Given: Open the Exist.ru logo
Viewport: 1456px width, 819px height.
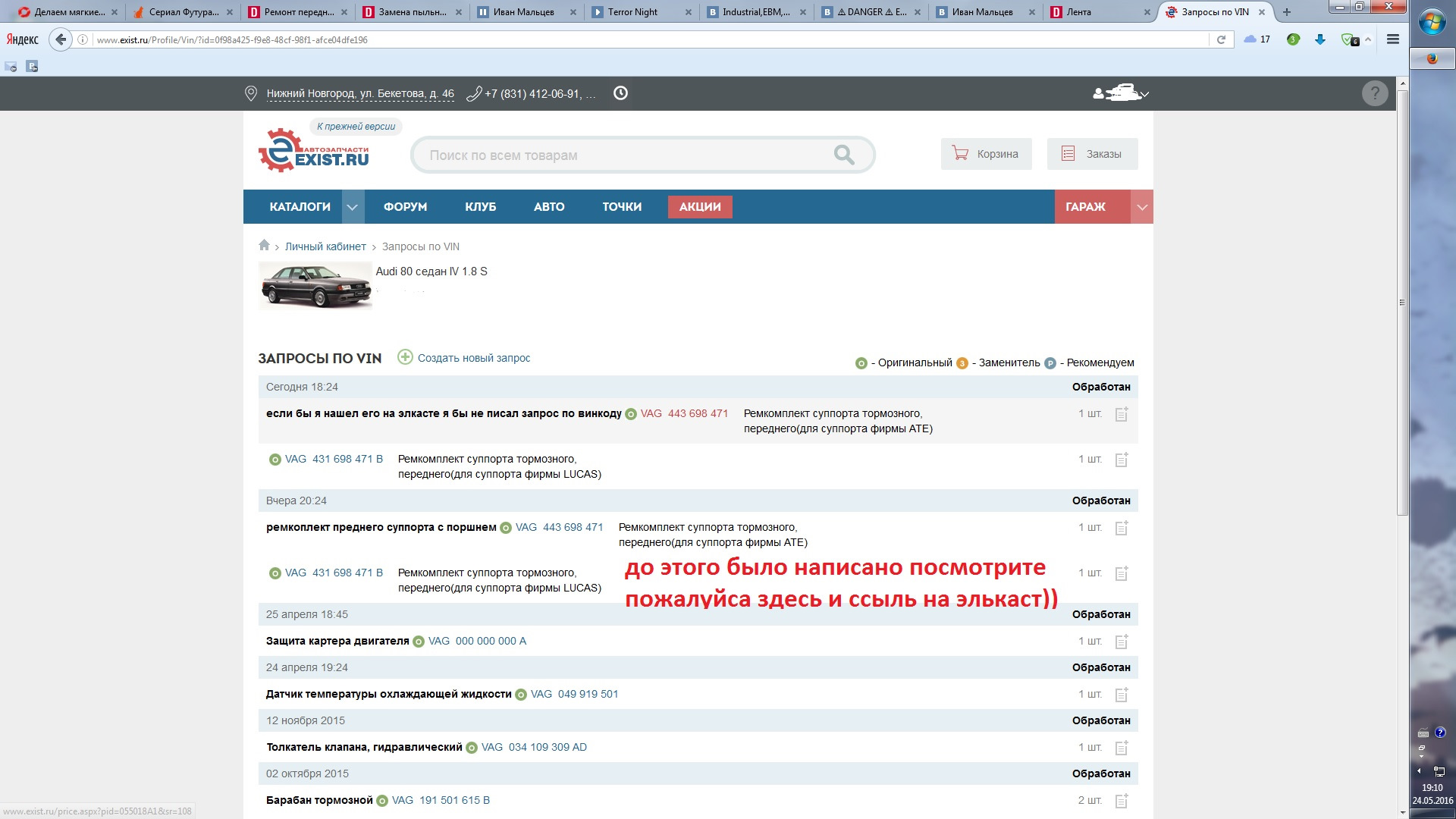Looking at the screenshot, I should coord(313,150).
